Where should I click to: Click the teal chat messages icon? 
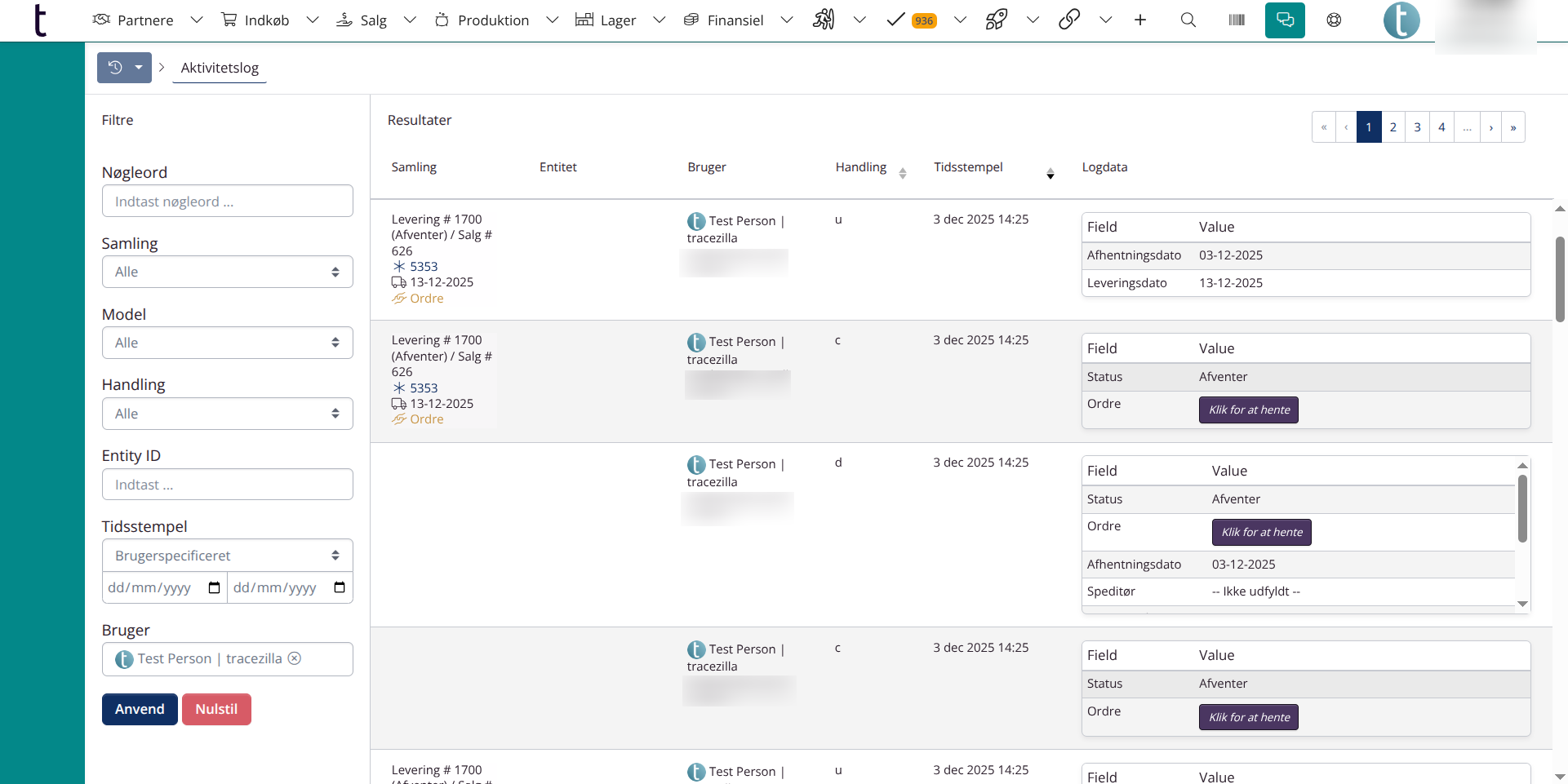coord(1285,20)
